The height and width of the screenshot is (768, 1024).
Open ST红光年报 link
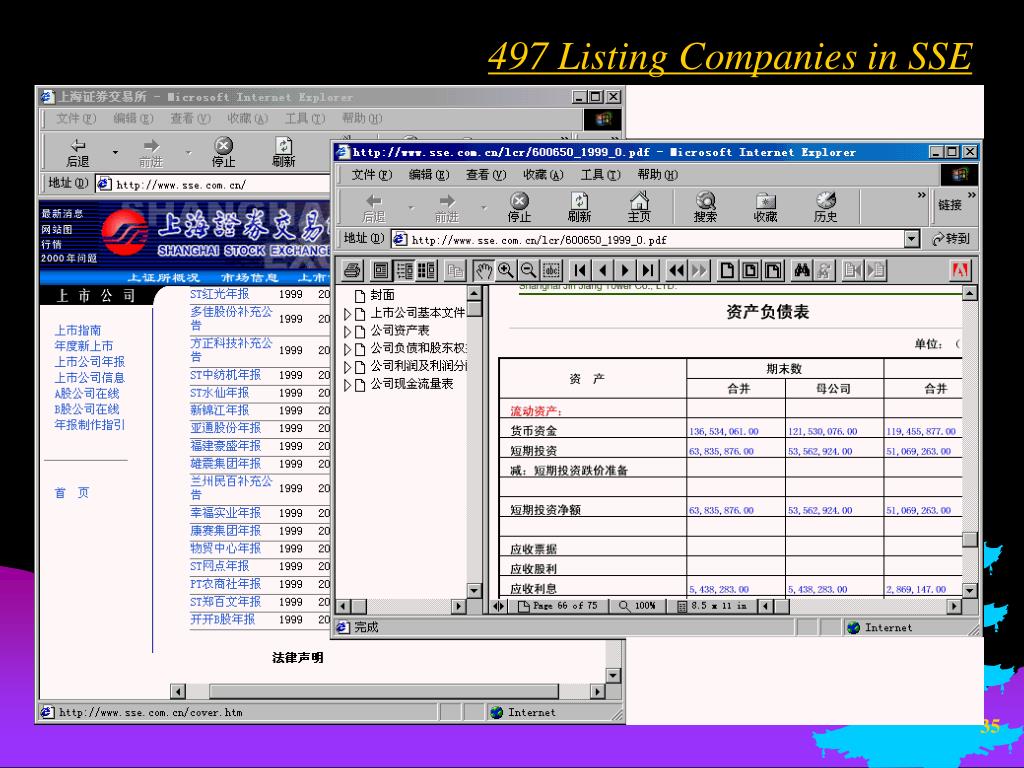pyautogui.click(x=219, y=294)
